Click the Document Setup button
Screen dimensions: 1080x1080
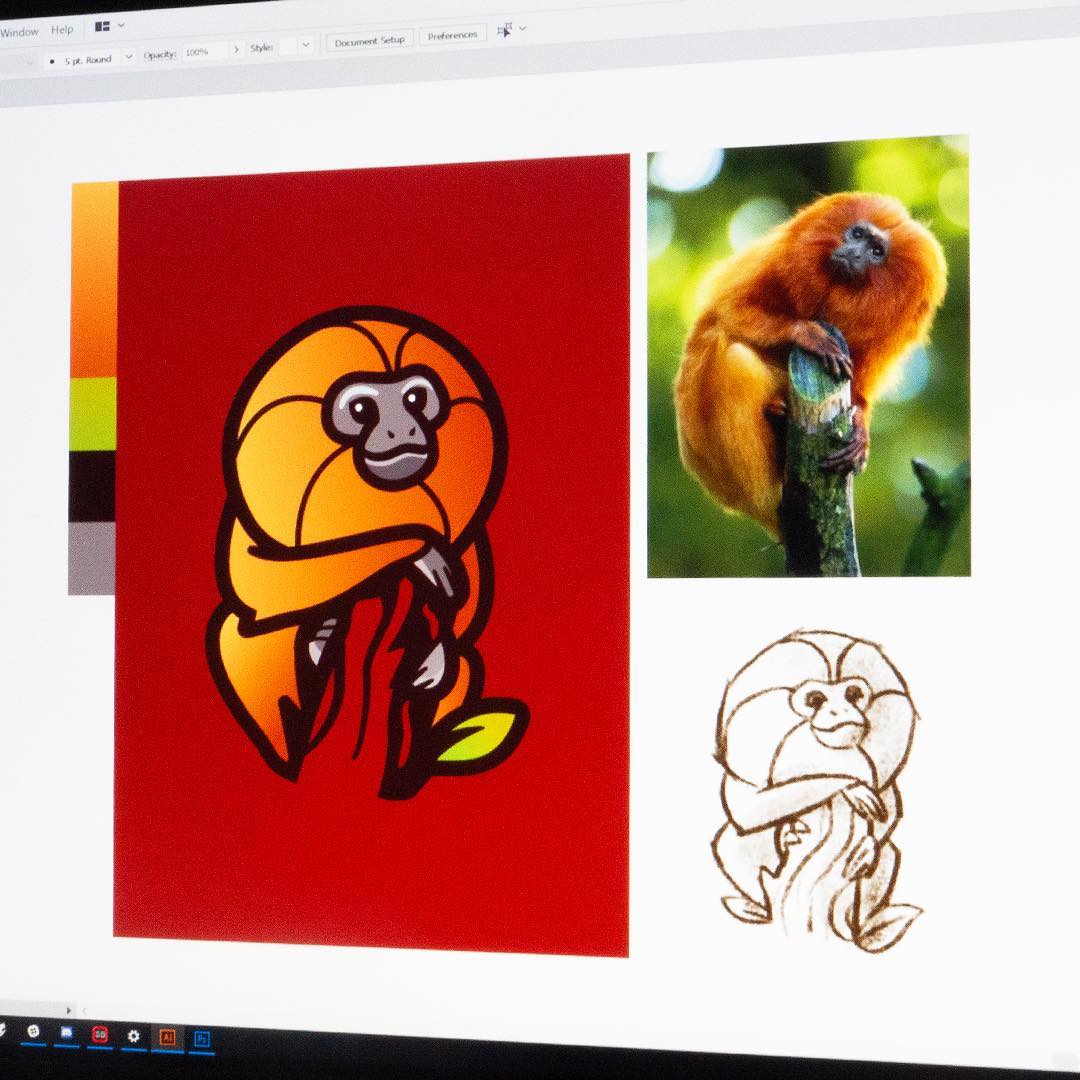coord(370,41)
